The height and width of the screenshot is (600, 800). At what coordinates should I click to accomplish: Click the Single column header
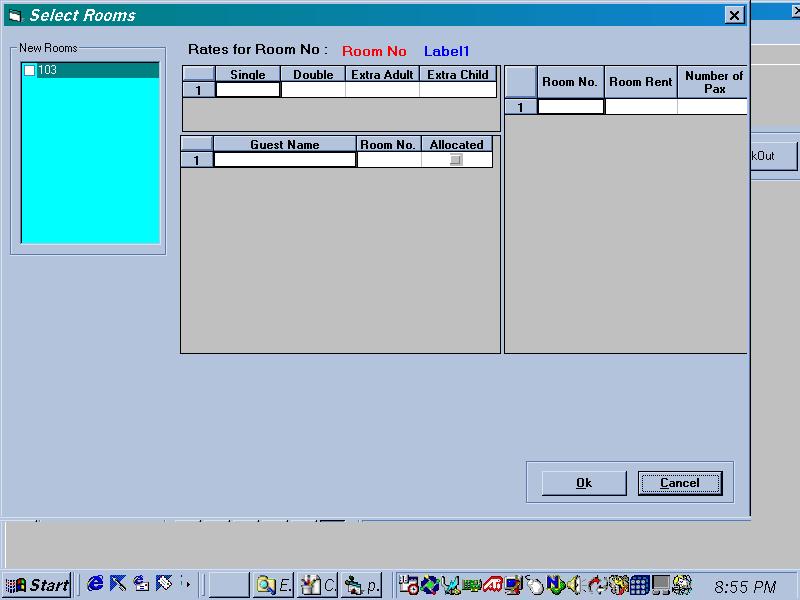[248, 74]
